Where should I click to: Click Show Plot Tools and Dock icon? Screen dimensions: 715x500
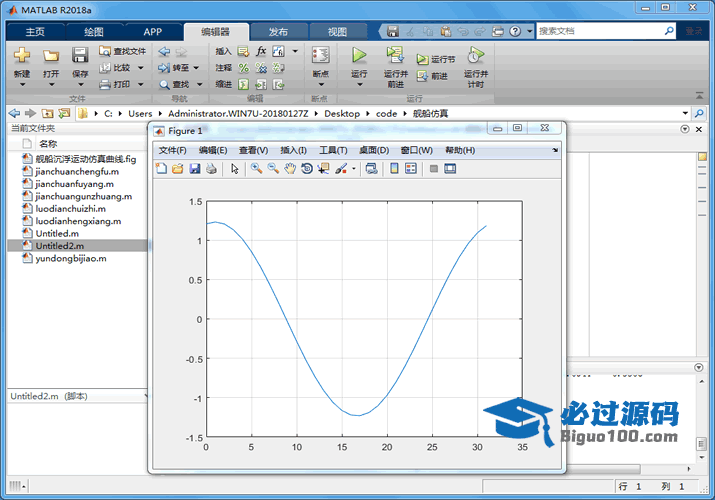[x=450, y=169]
